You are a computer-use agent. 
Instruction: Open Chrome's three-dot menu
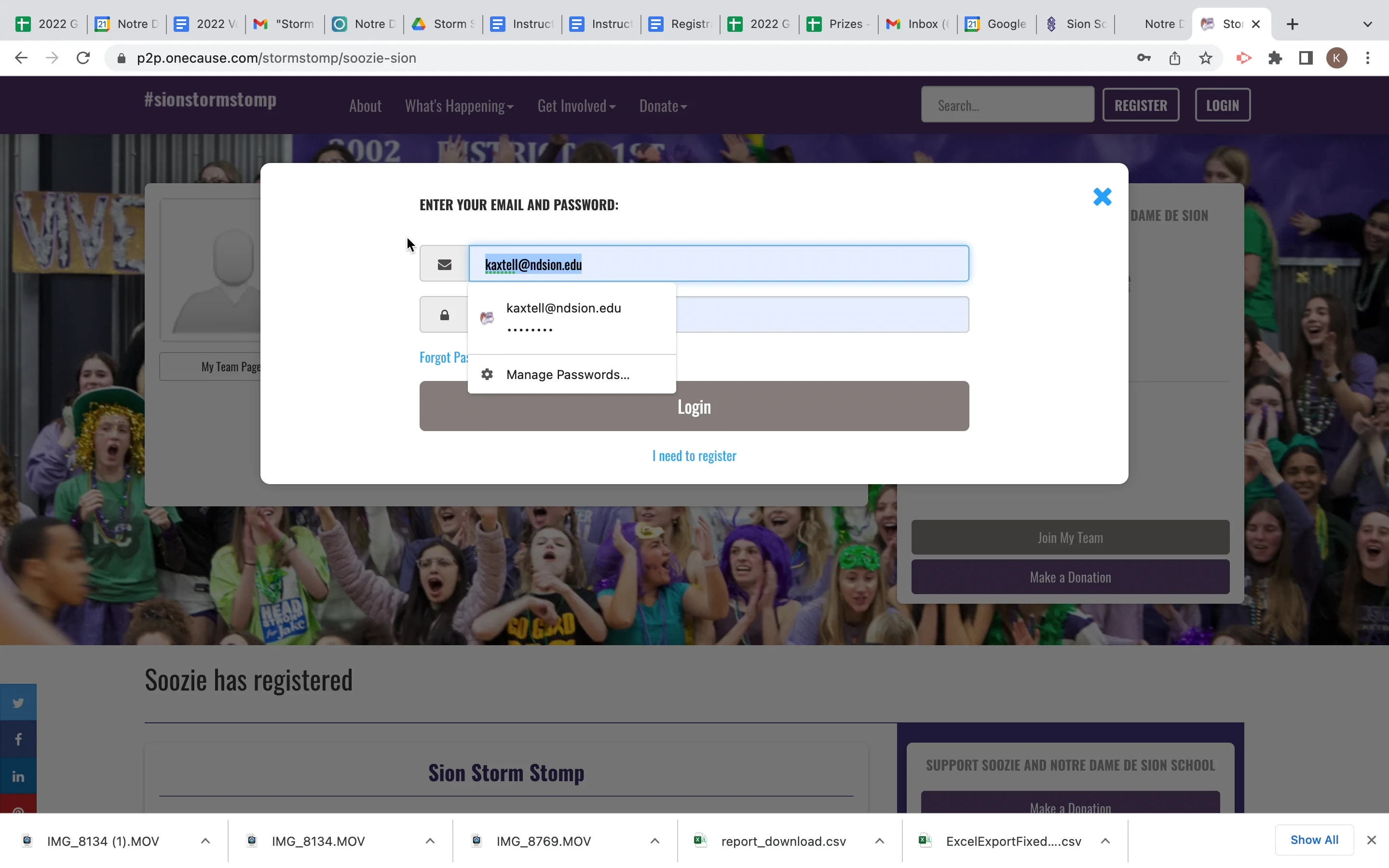pos(1368,58)
